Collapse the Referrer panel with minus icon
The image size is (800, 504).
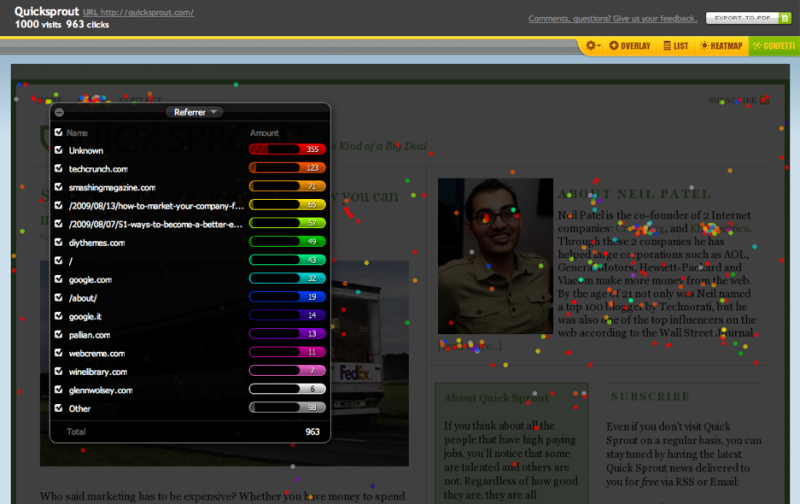point(59,112)
